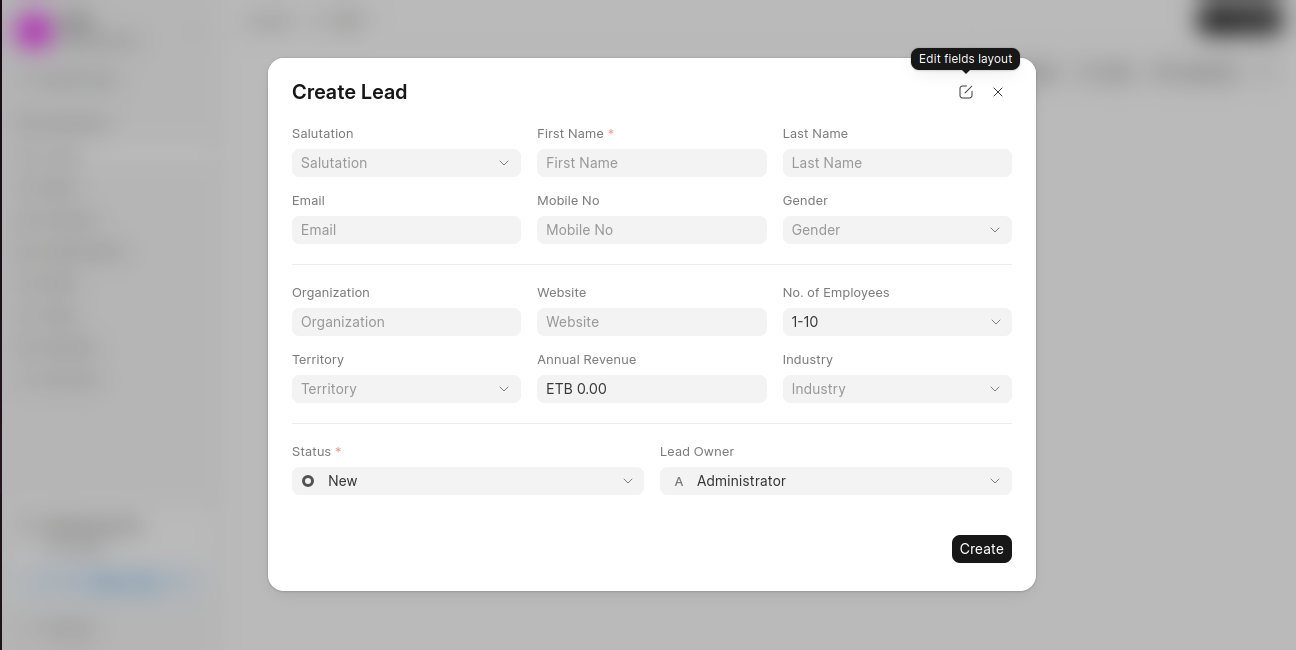Viewport: 1296px width, 650px height.
Task: Open the Edit fields layout editor
Action: [965, 91]
